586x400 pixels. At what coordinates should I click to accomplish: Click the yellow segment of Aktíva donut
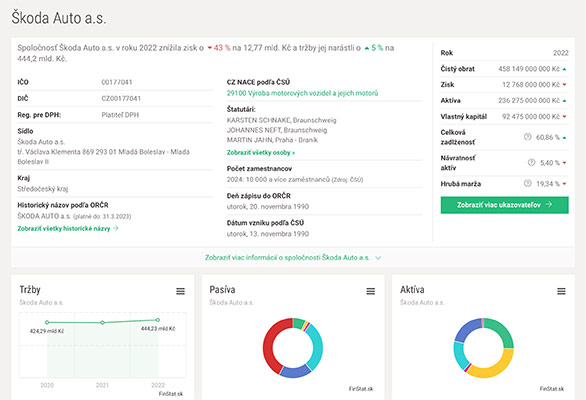[x=495, y=368]
